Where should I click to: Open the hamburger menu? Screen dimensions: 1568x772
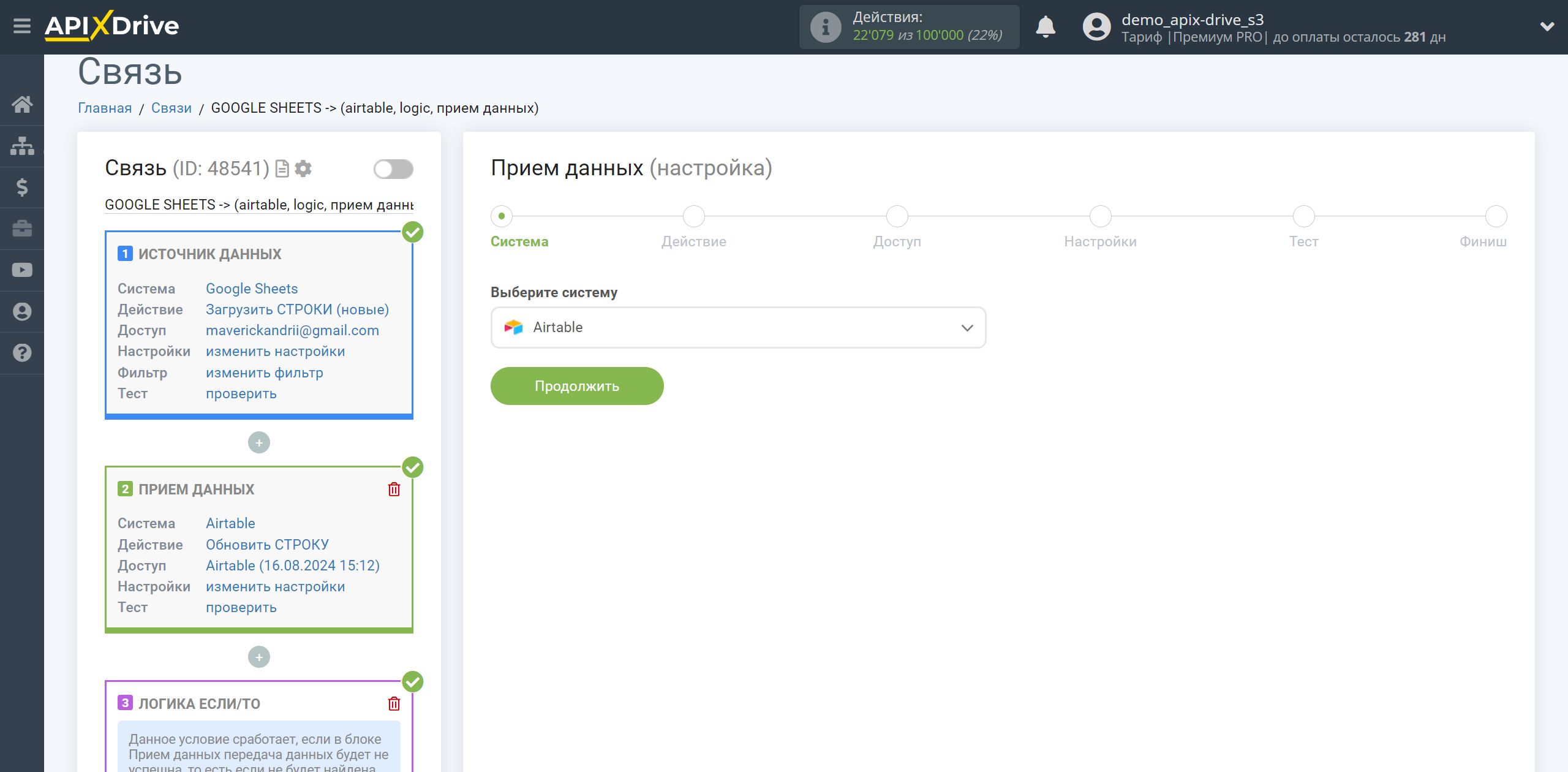[x=22, y=26]
